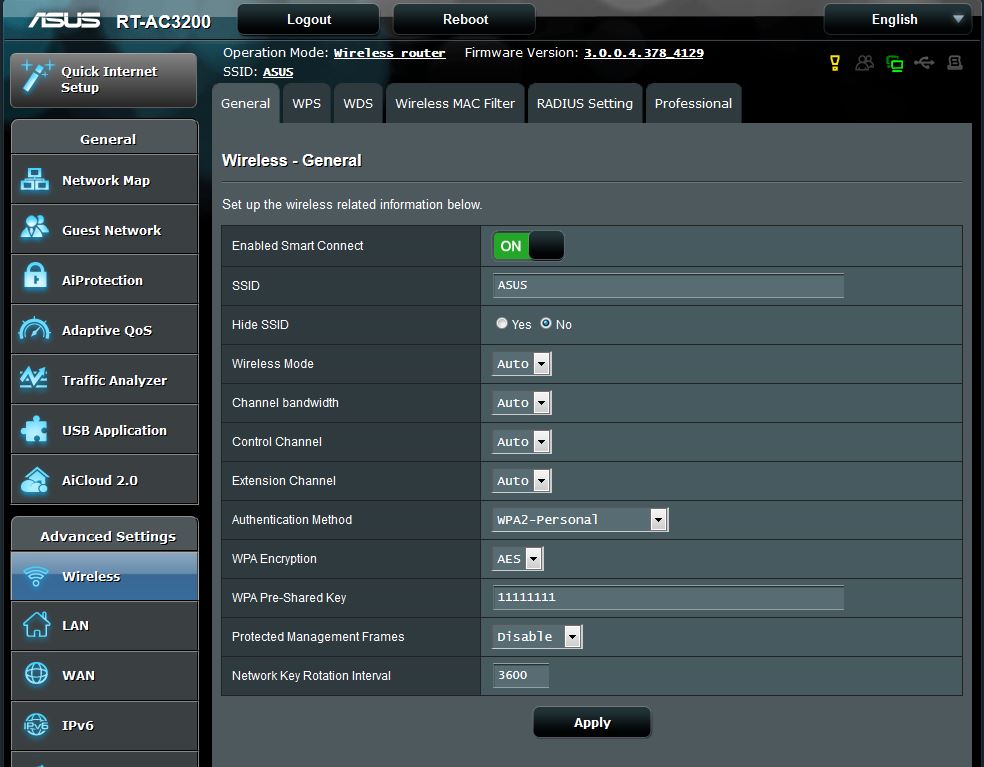Click the RT-AC3200 model name
984x767 pixels.
tap(163, 21)
